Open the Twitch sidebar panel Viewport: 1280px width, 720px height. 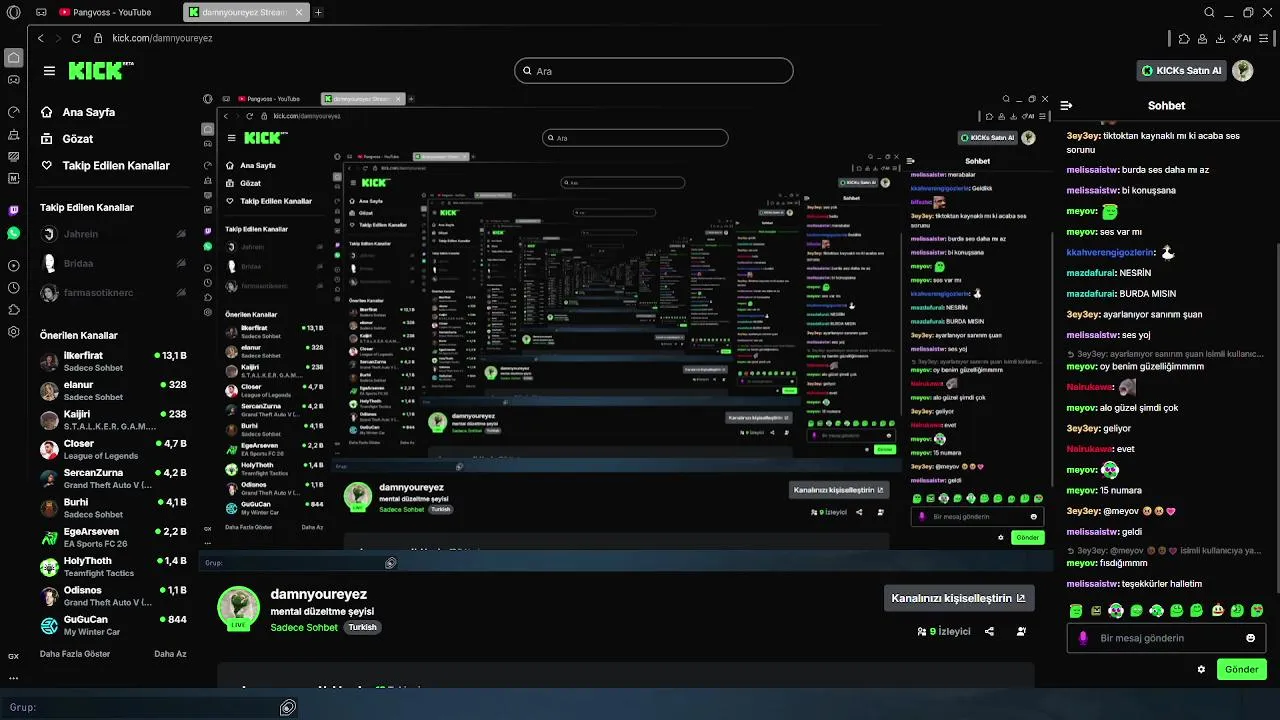(13, 211)
